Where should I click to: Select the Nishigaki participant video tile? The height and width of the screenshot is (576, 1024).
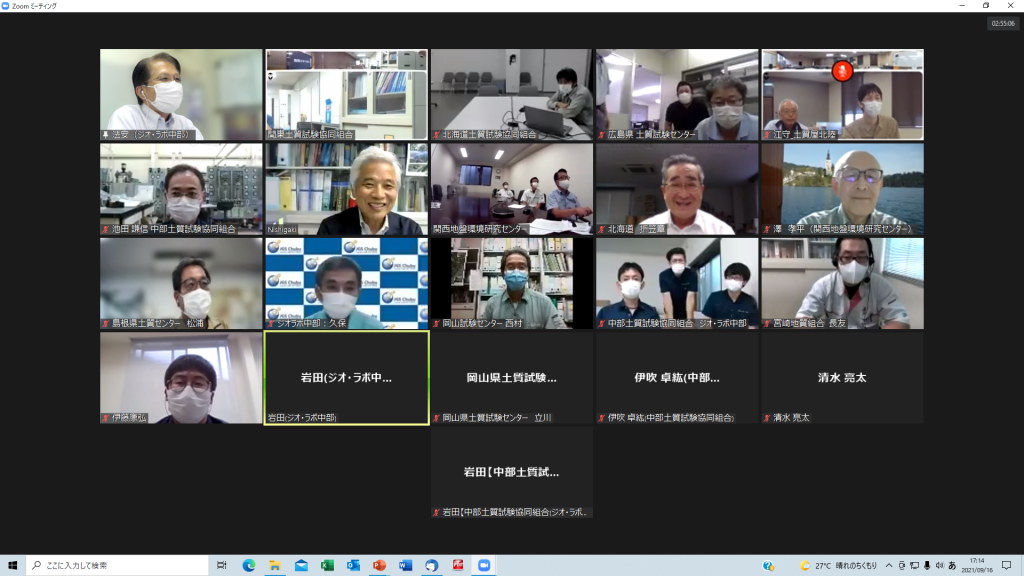pyautogui.click(x=346, y=189)
